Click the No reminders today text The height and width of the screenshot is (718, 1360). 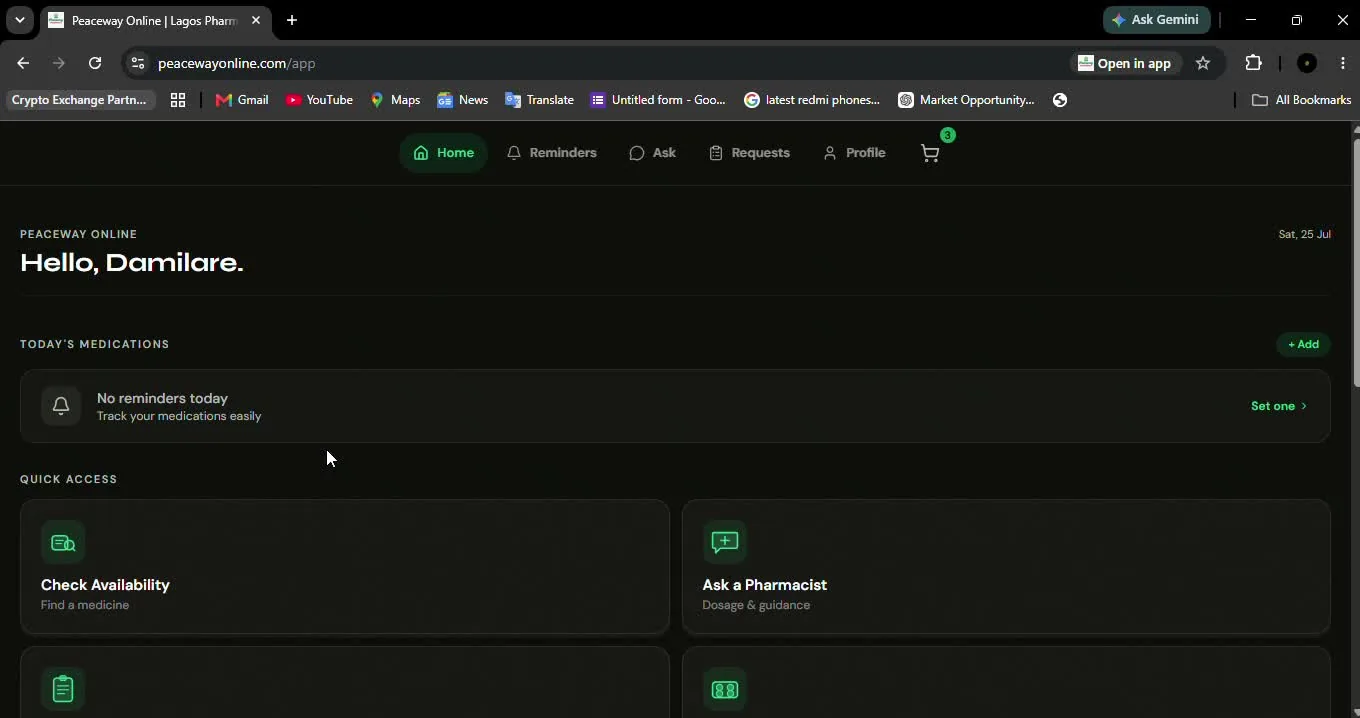click(162, 398)
